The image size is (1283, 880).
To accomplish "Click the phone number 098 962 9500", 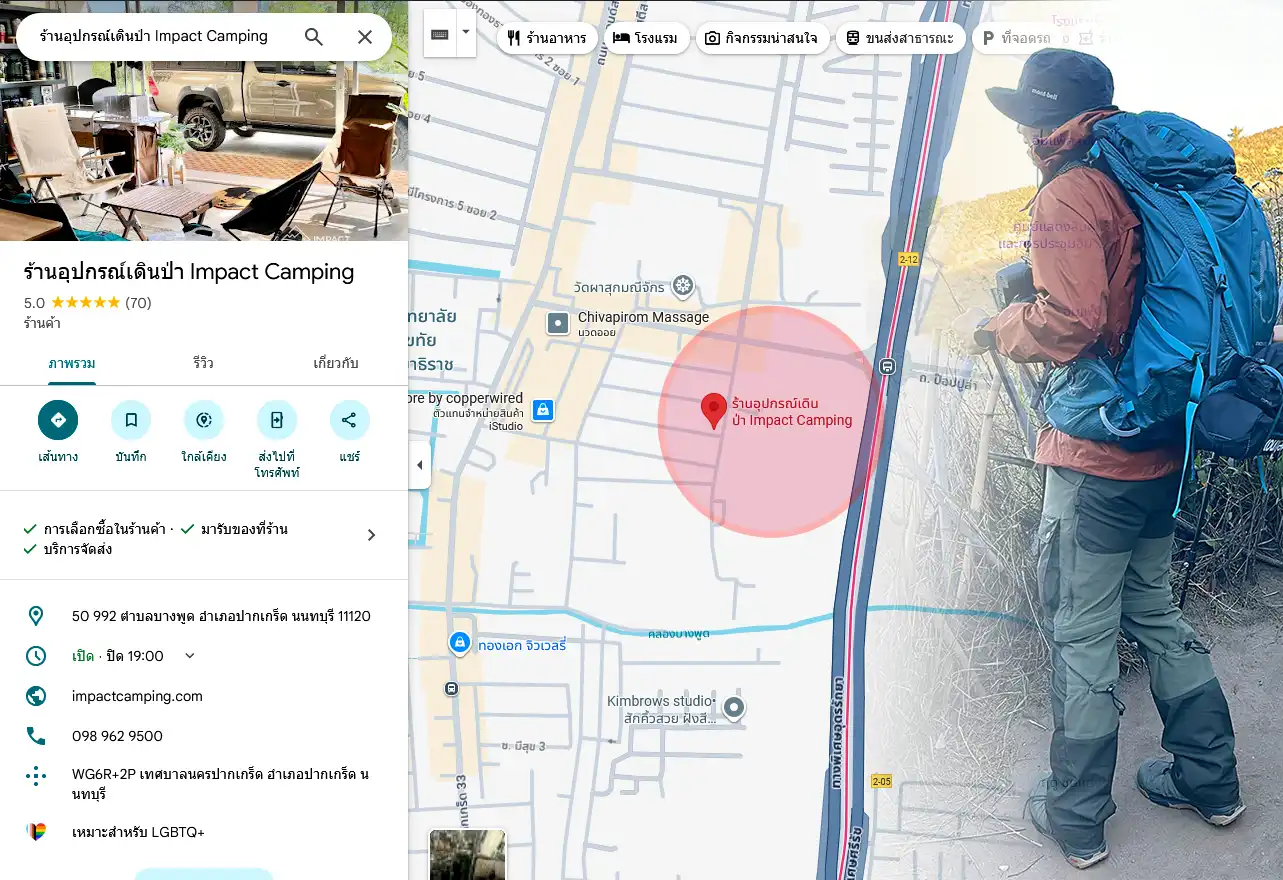I will click(117, 736).
